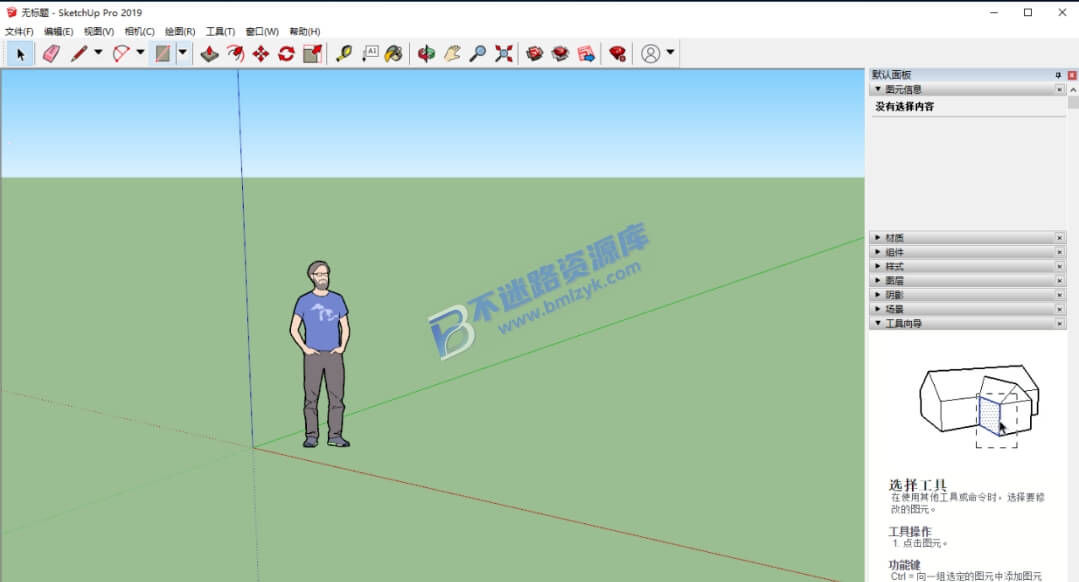The width and height of the screenshot is (1079, 582).
Task: Select the Tape Measure tool
Action: pos(343,54)
